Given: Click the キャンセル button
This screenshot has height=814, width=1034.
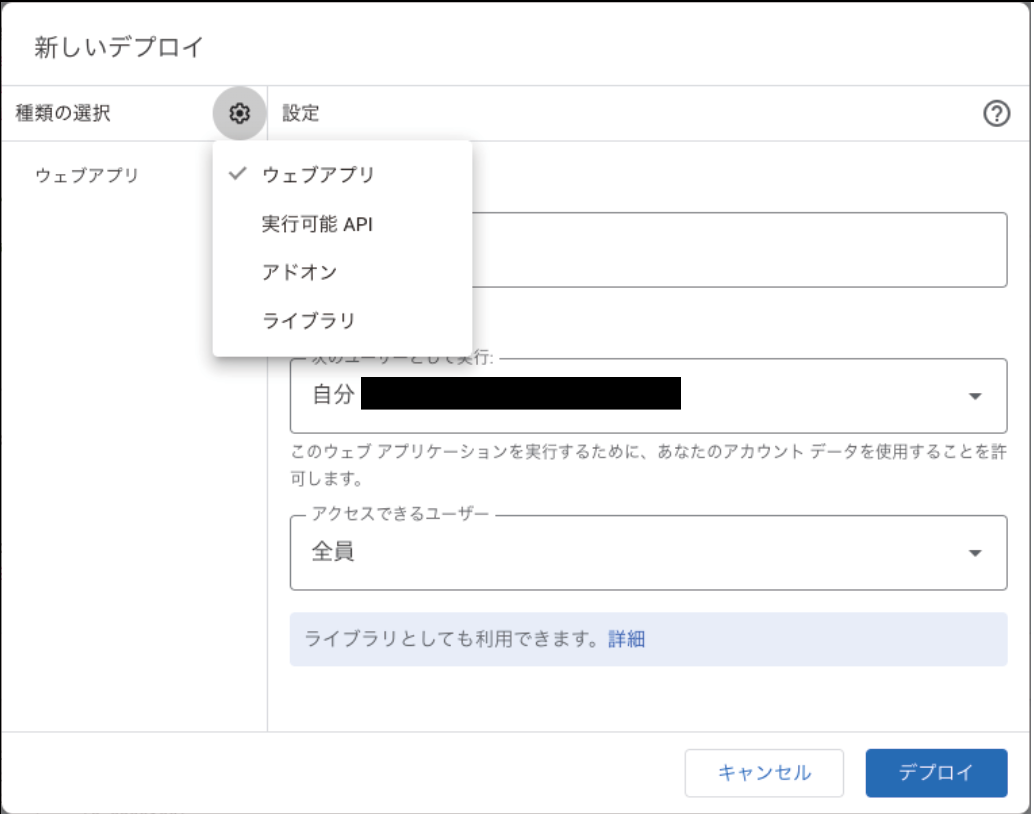Looking at the screenshot, I should (764, 772).
